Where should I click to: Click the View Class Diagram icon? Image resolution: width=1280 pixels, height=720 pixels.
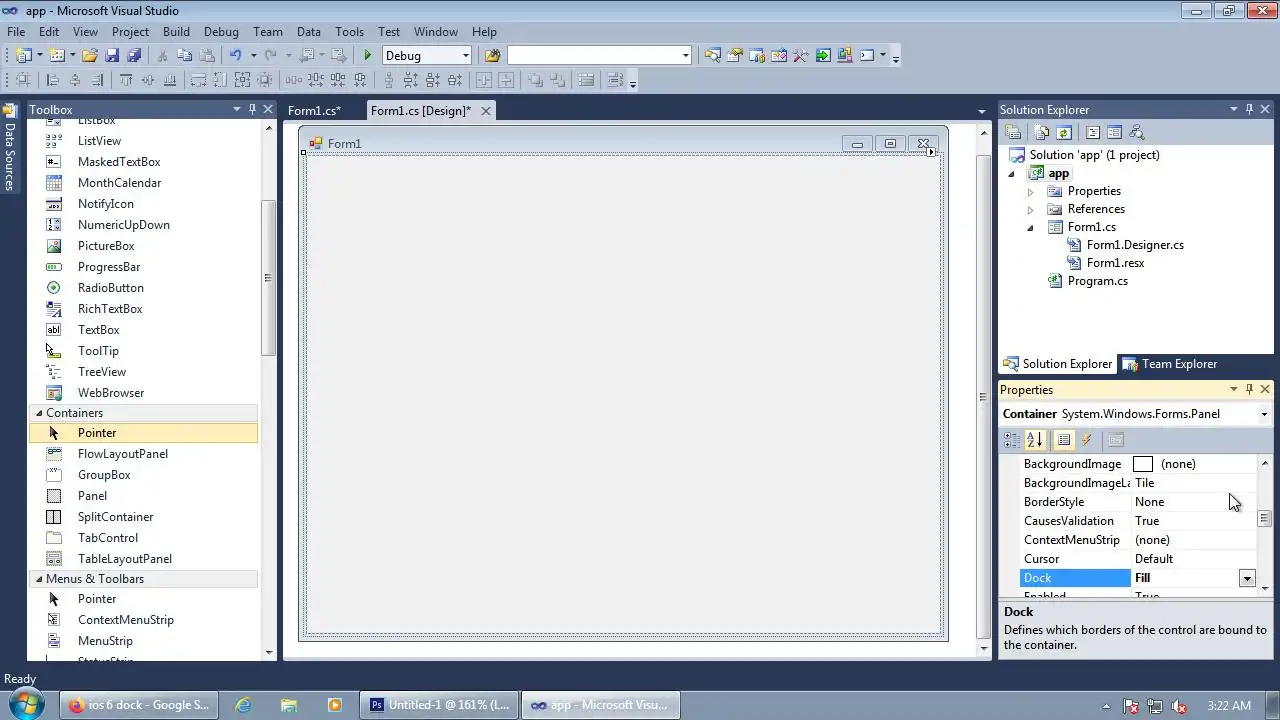(1136, 132)
